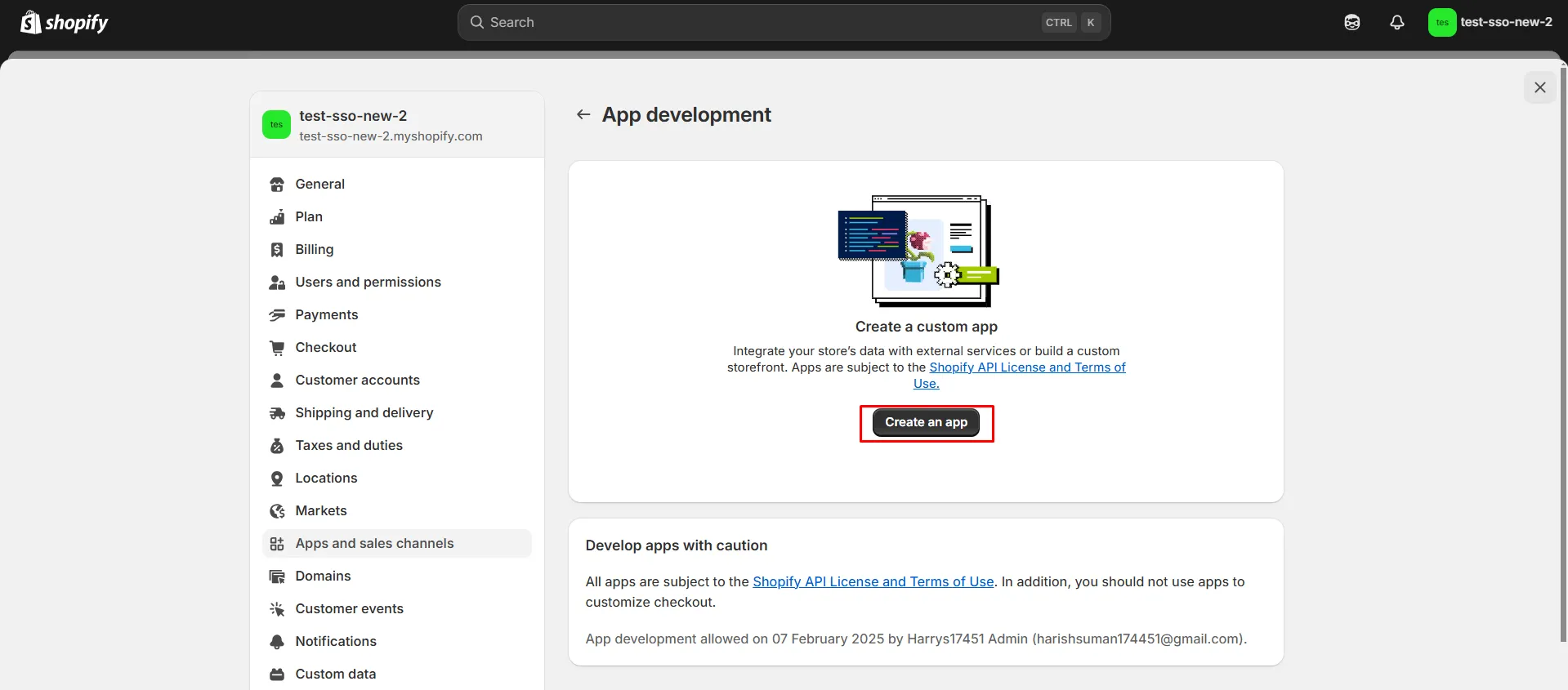Click the Notifications bell icon in sidebar
Viewport: 1568px width, 690px height.
pos(277,642)
